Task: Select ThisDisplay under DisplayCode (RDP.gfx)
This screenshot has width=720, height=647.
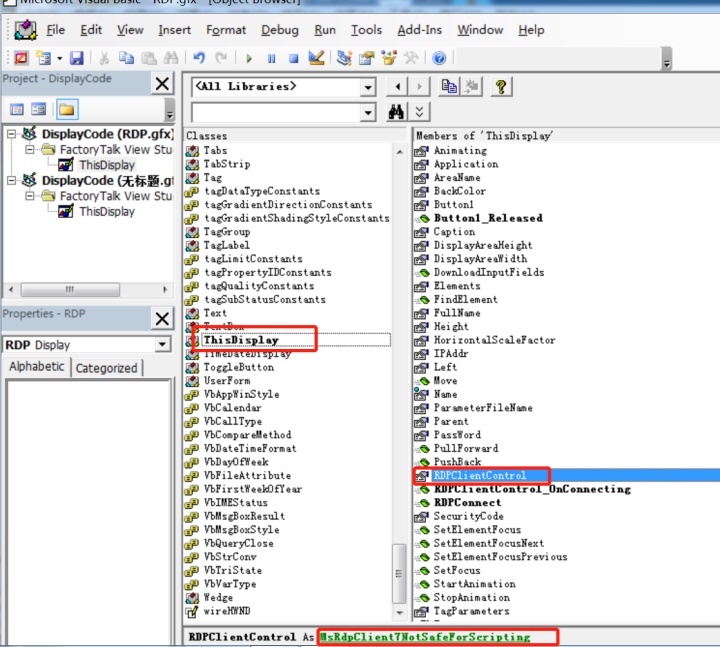Action: pyautogui.click(x=107, y=165)
